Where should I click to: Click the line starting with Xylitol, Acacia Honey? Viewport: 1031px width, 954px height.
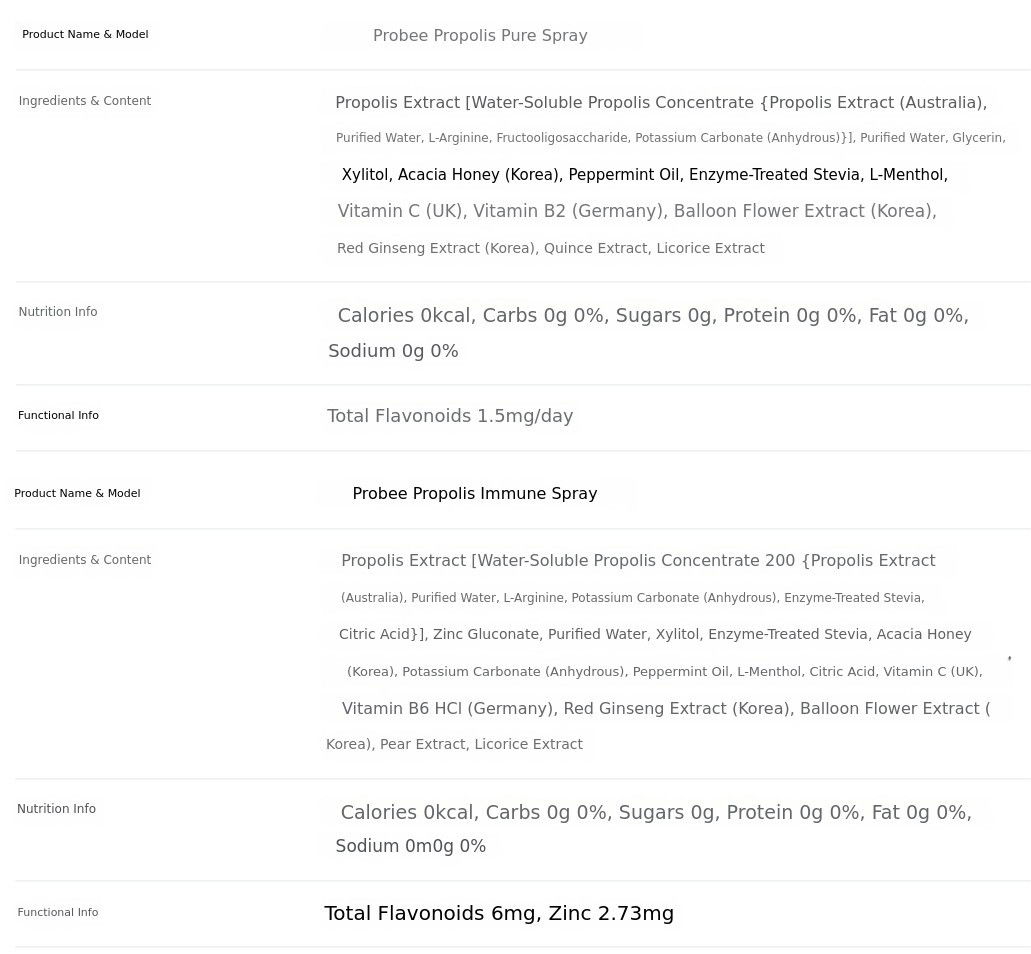644,175
